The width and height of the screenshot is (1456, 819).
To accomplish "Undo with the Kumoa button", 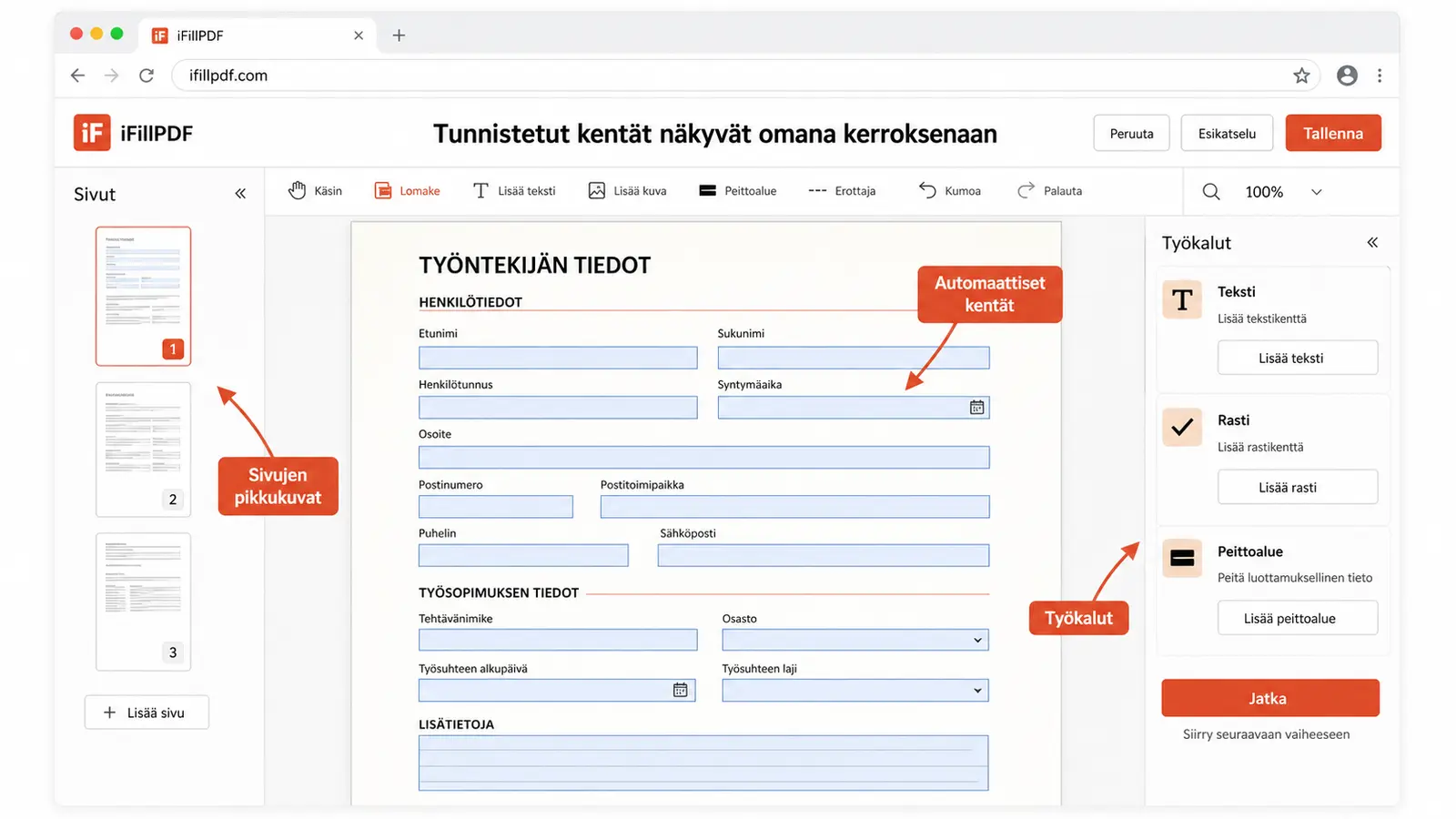I will click(949, 191).
